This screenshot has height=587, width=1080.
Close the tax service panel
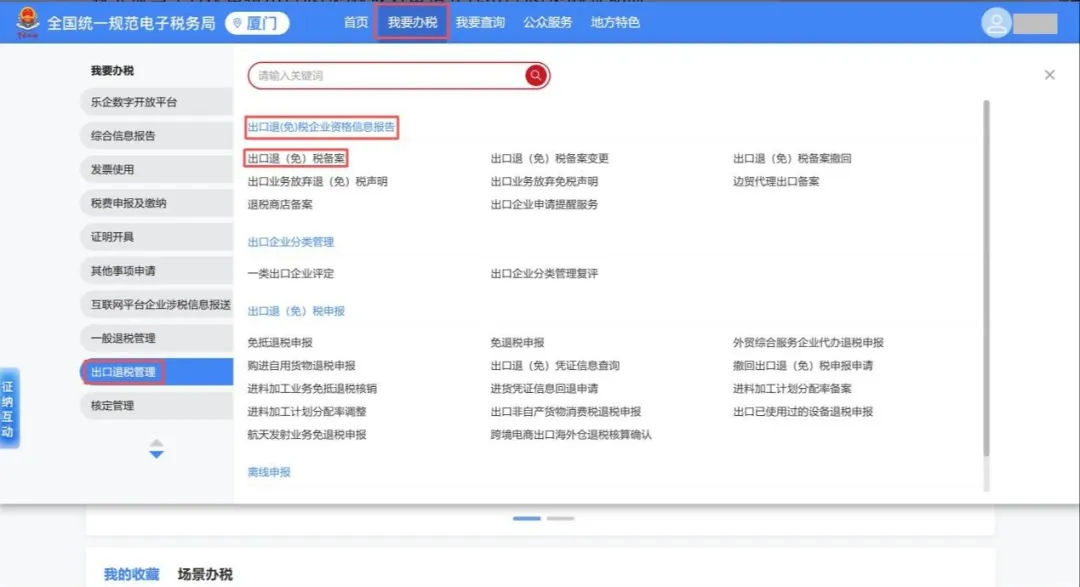point(1049,74)
